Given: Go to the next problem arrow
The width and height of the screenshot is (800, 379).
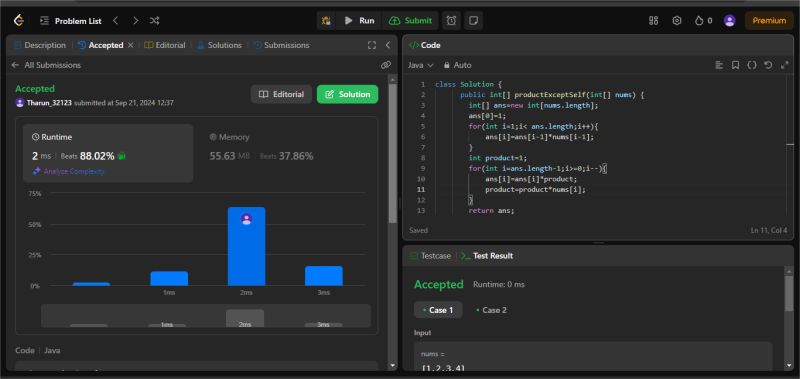Looking at the screenshot, I should pos(135,20).
